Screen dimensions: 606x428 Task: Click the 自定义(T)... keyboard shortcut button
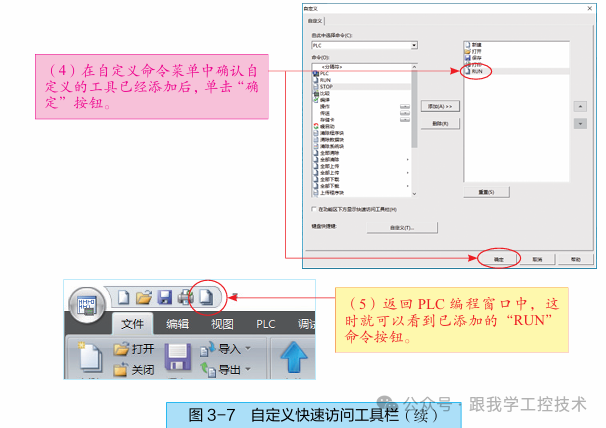[402, 228]
